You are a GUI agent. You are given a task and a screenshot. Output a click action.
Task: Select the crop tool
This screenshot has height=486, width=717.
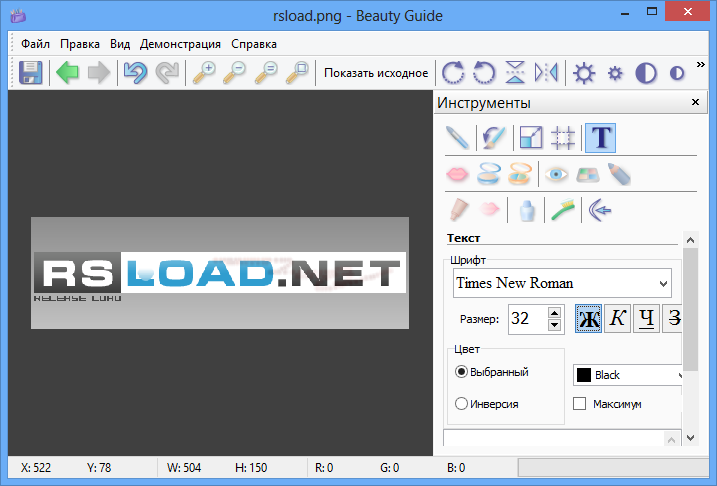562,138
